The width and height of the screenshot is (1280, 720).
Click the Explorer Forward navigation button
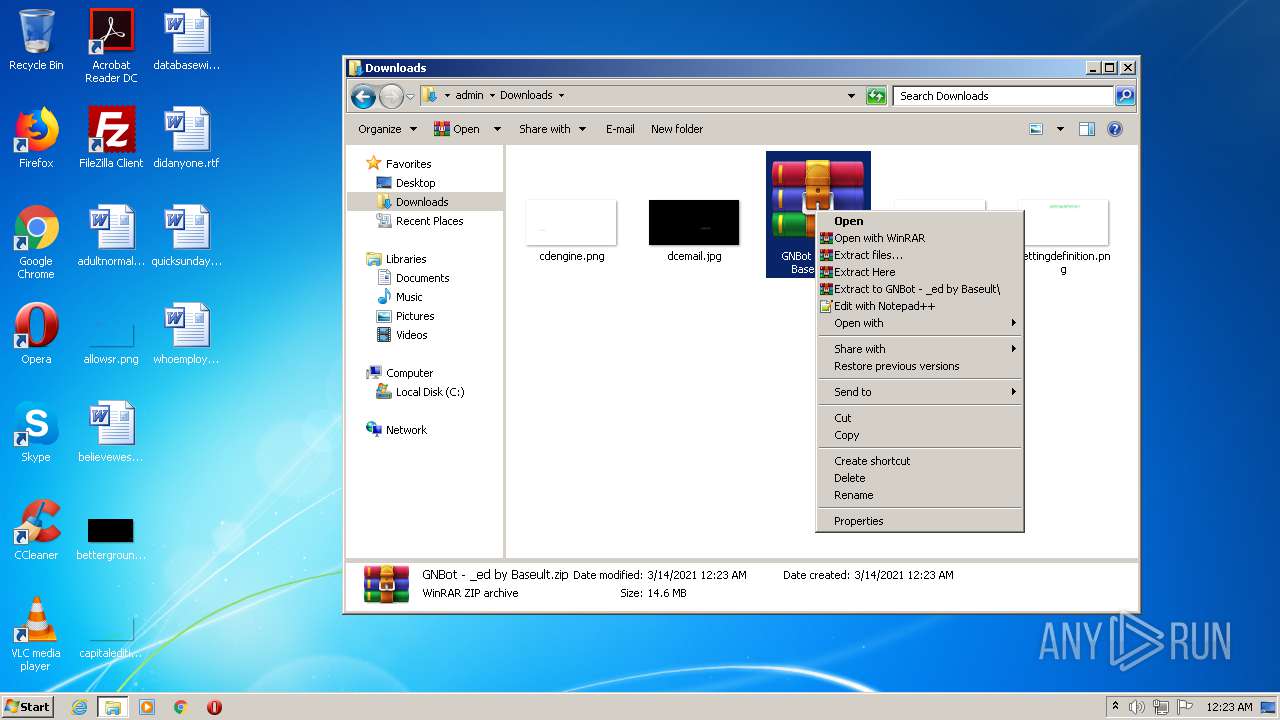tap(391, 96)
